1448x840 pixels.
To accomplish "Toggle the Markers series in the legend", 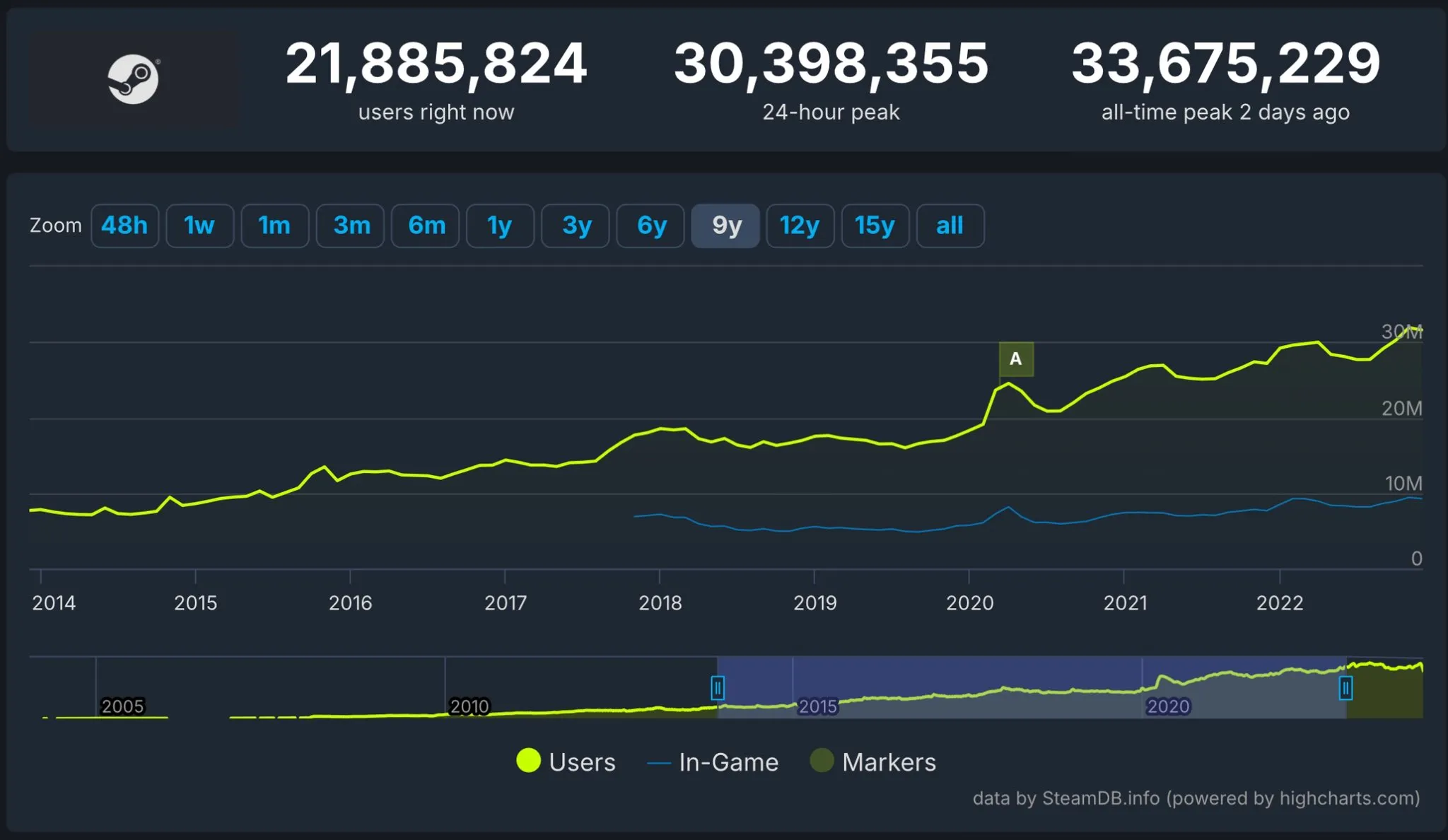I will coord(873,762).
